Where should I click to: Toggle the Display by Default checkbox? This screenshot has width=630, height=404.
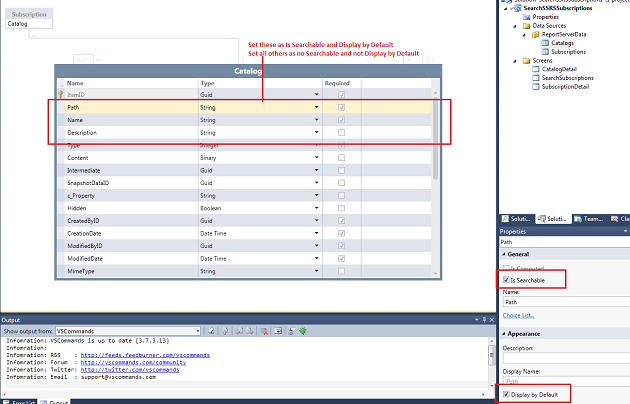[506, 394]
